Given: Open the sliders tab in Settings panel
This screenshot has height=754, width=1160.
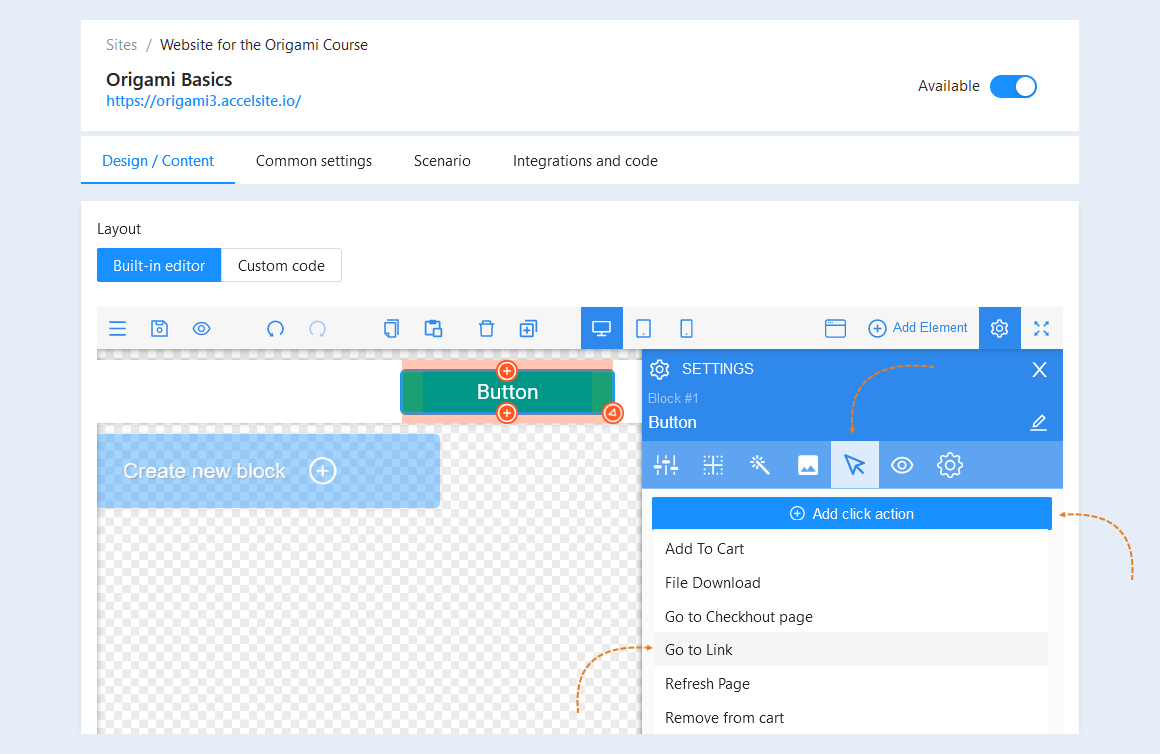Looking at the screenshot, I should coord(666,465).
